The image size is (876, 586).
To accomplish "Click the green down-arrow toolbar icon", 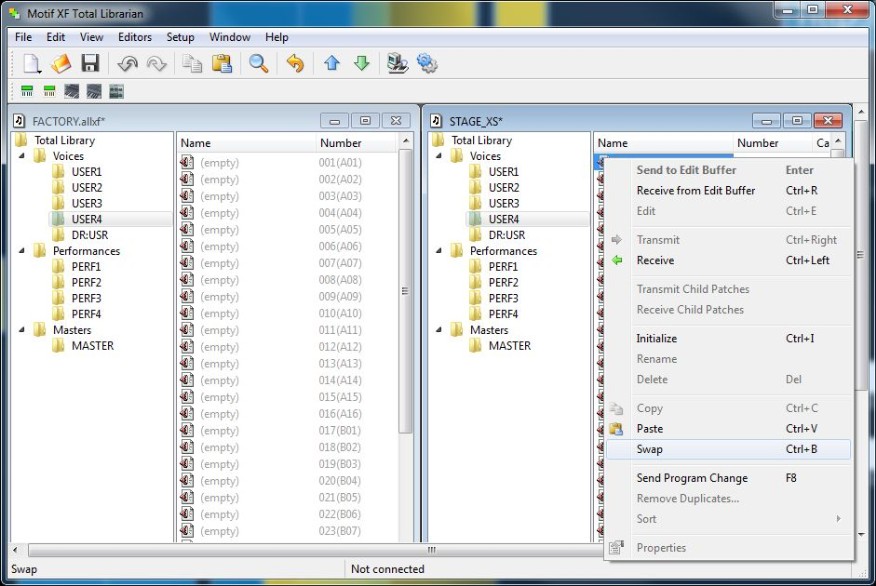I will point(361,63).
